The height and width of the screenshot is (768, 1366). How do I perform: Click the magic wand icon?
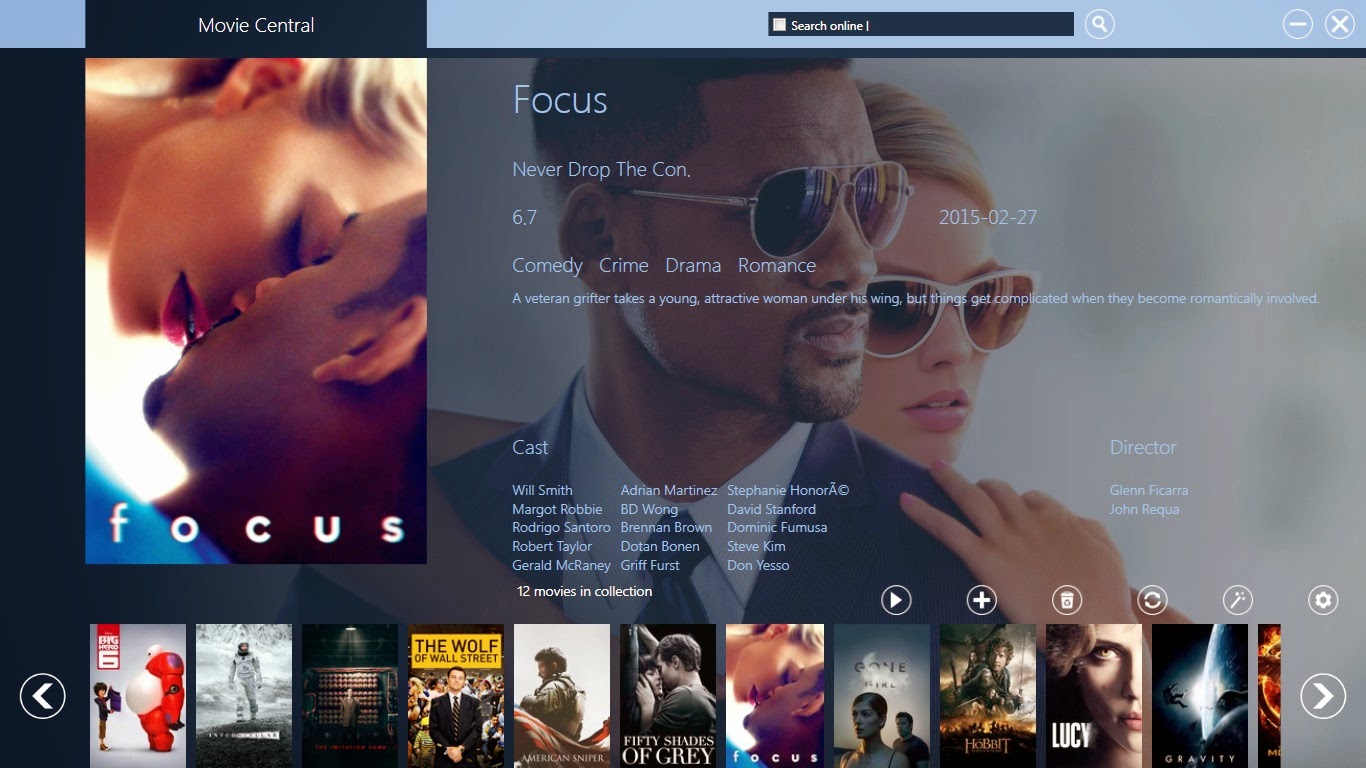click(x=1238, y=600)
